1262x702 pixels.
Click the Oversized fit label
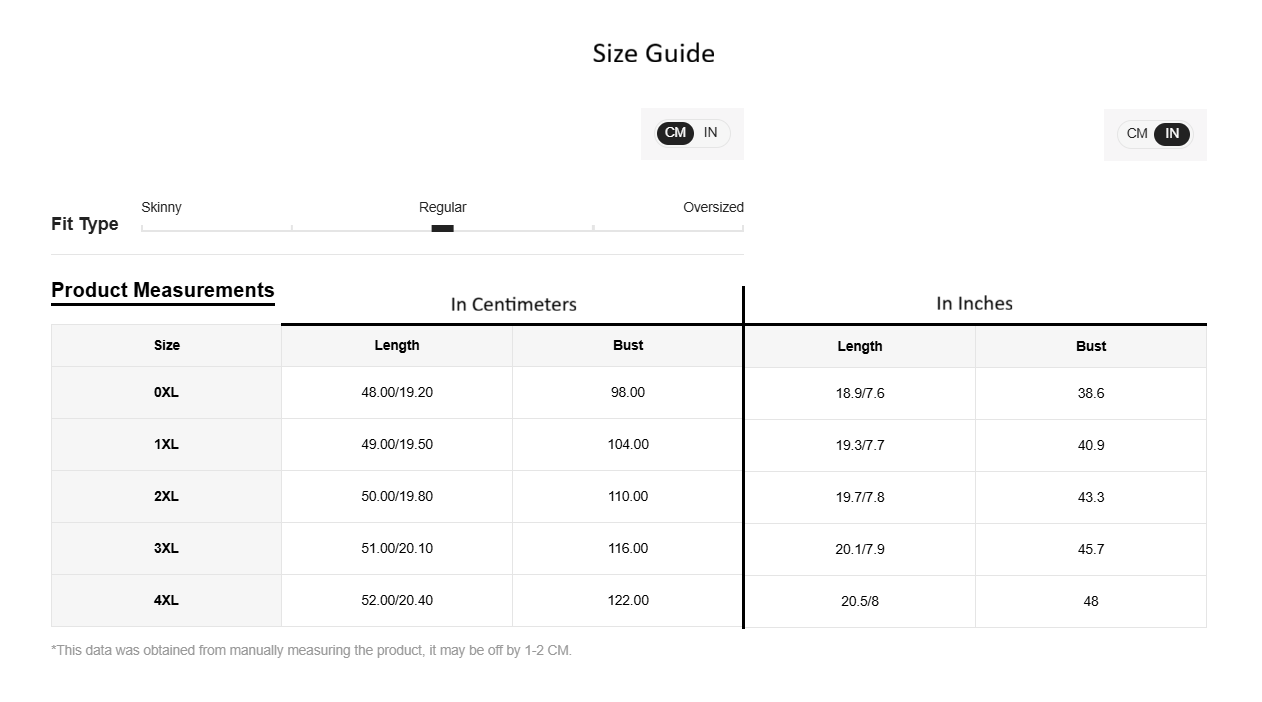click(x=713, y=207)
